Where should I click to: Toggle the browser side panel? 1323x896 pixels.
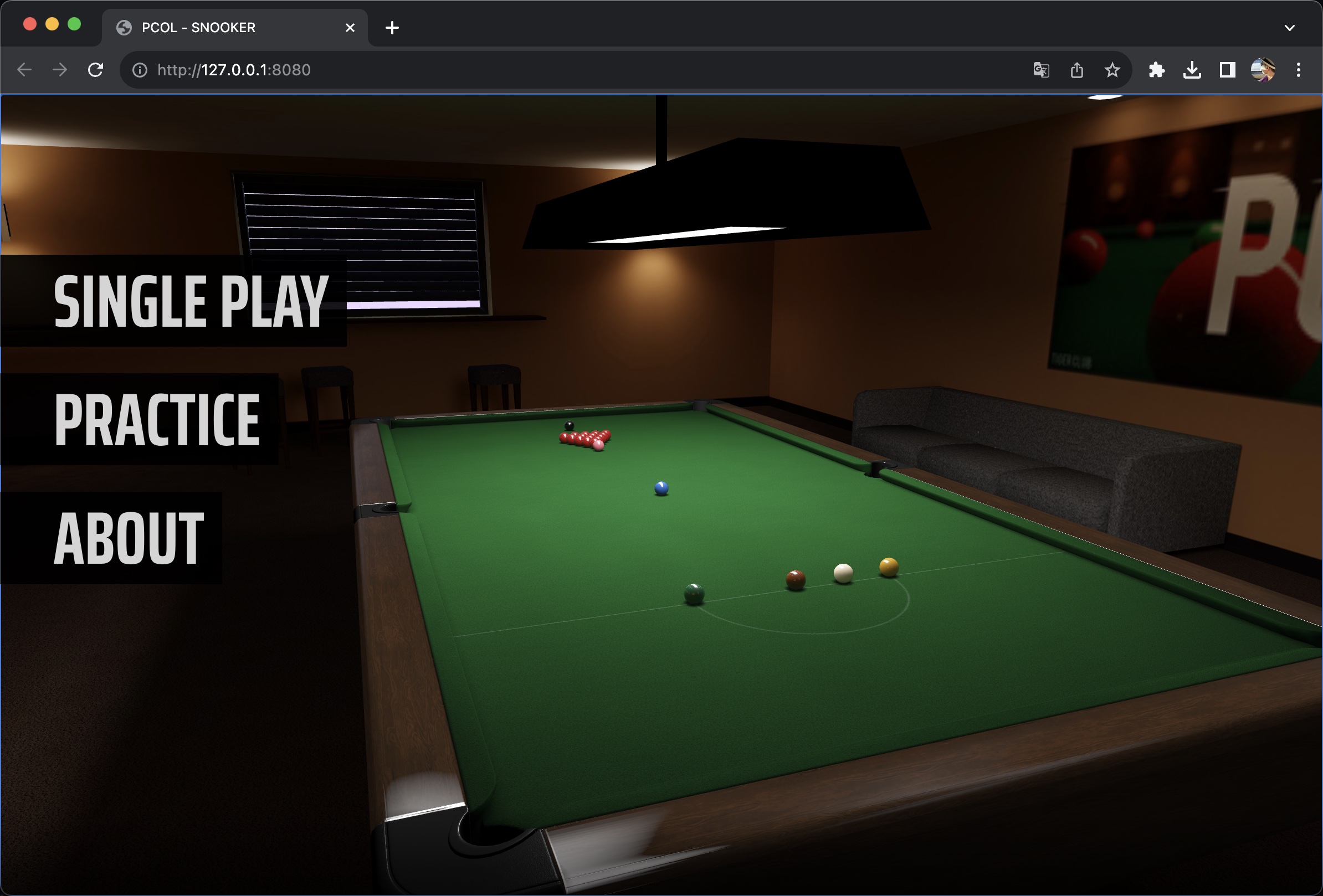point(1227,70)
